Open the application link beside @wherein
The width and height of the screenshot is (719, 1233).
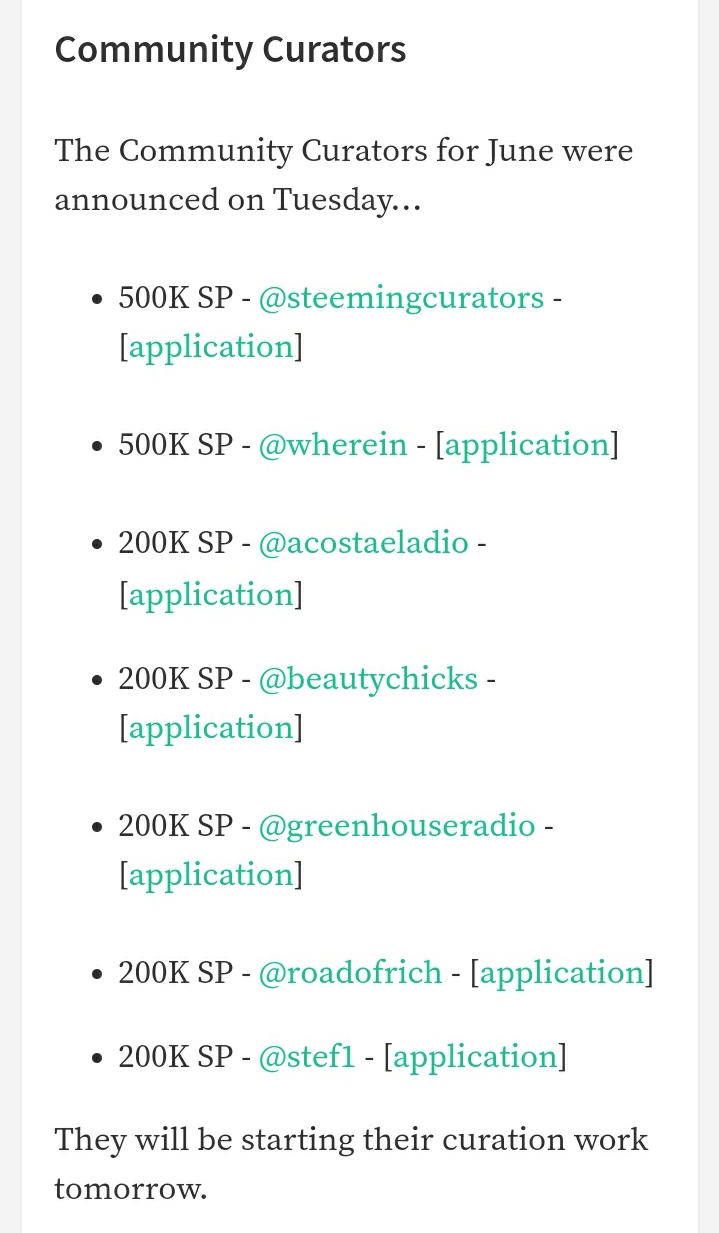[527, 445]
